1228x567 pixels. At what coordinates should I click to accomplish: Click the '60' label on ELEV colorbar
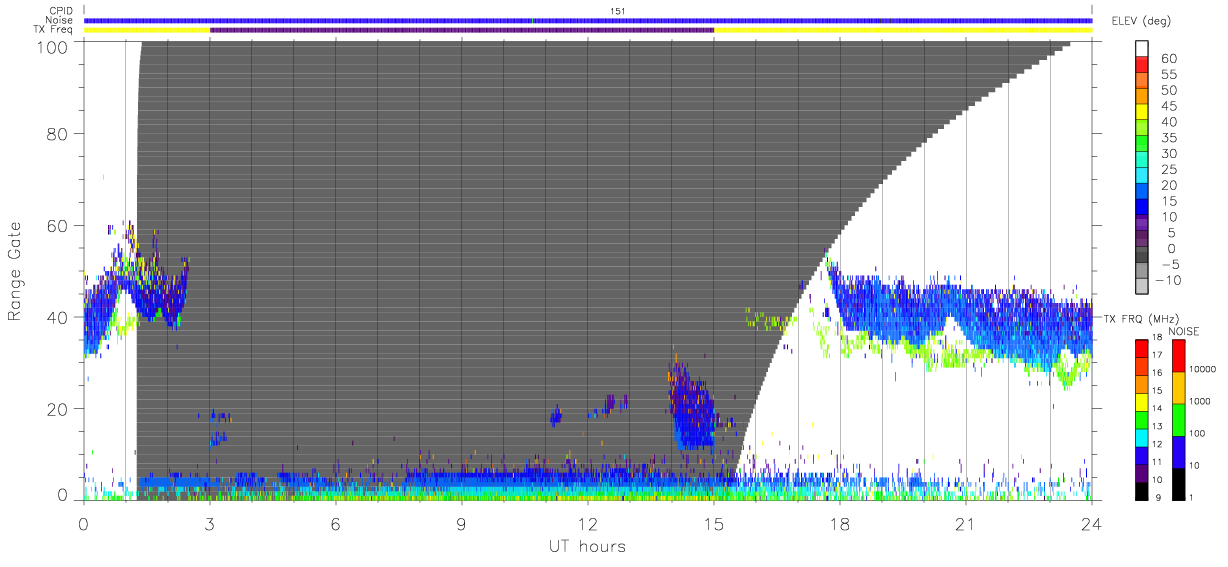1171,59
